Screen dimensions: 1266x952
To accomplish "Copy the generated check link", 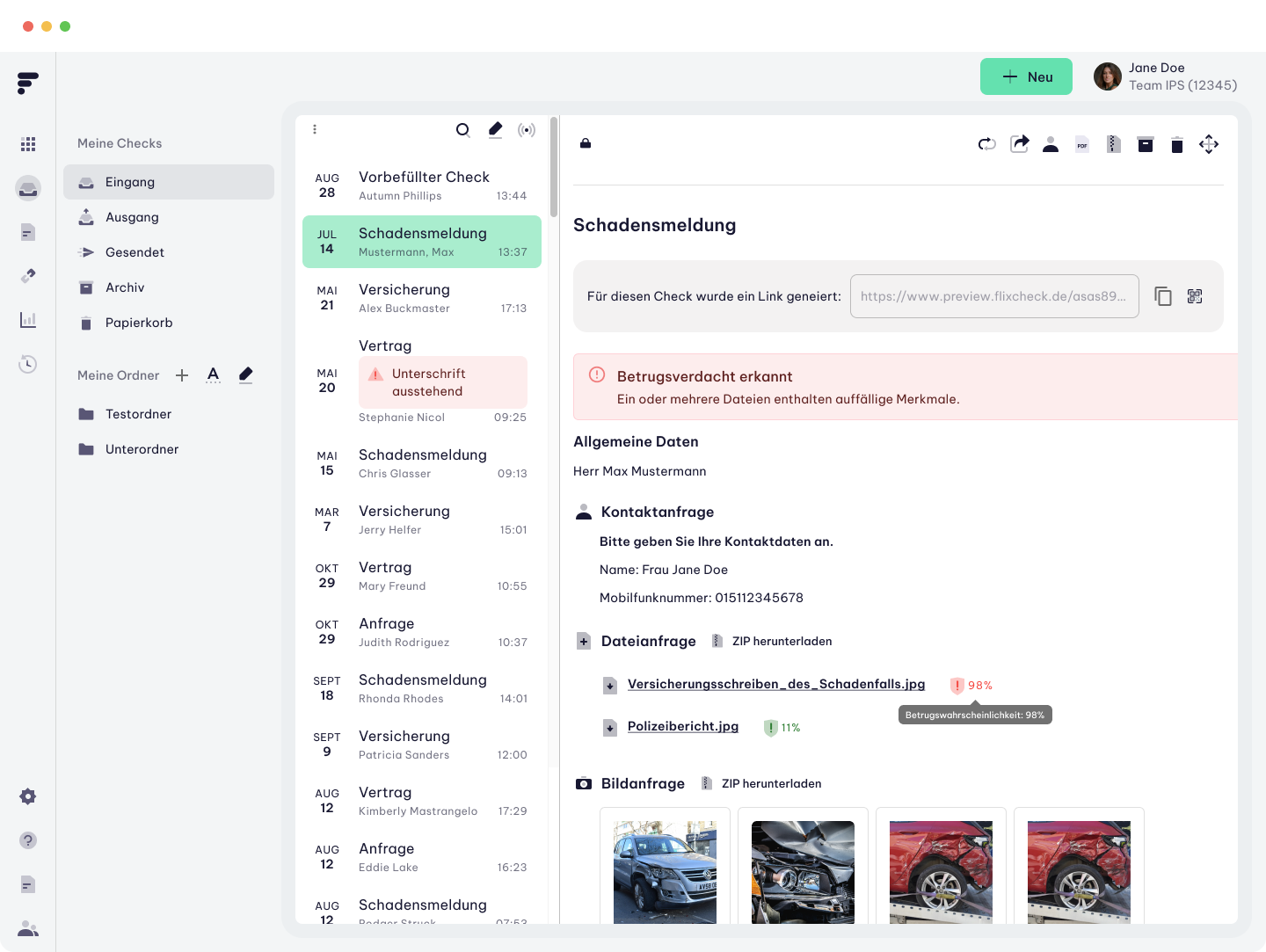I will (x=1162, y=296).
